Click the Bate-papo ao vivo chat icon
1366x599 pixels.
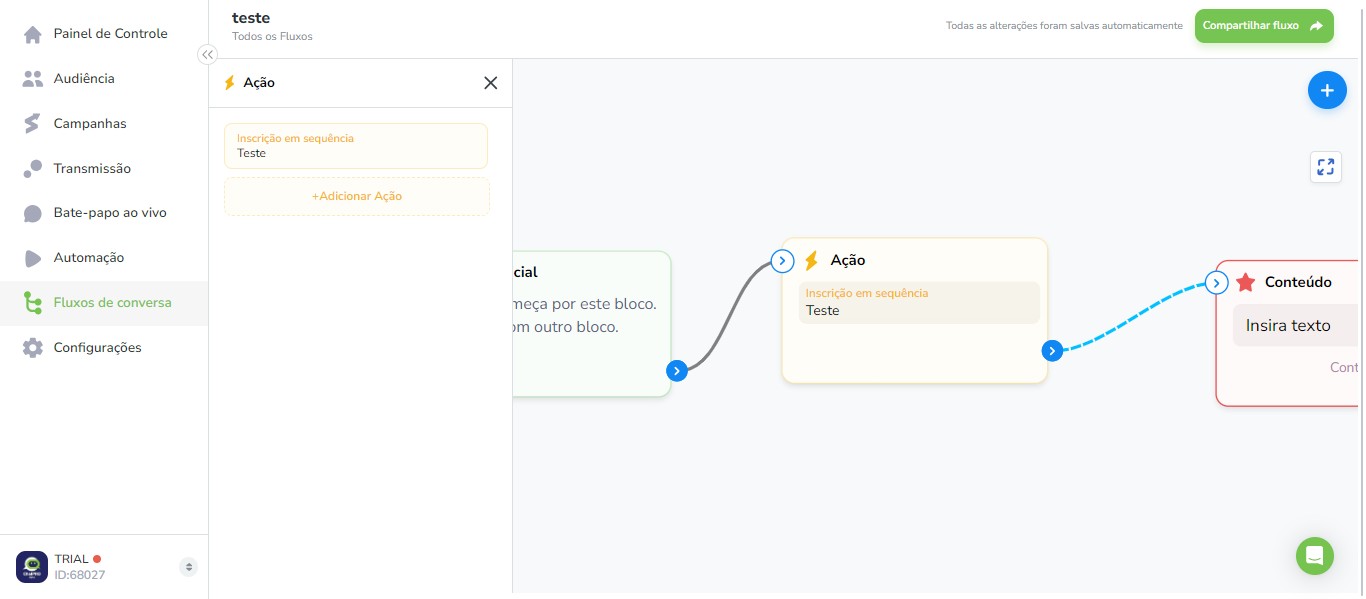coord(33,213)
